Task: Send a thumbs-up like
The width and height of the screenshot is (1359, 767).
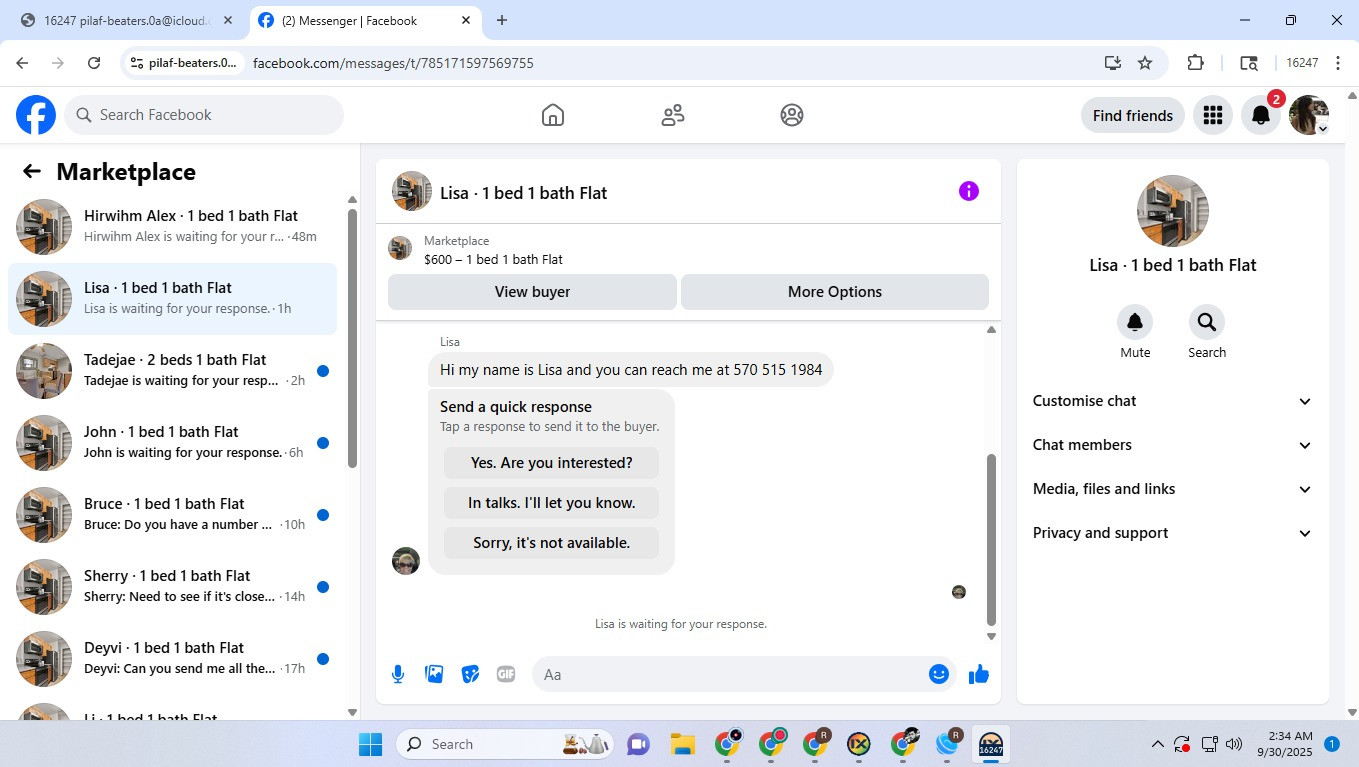Action: (979, 674)
